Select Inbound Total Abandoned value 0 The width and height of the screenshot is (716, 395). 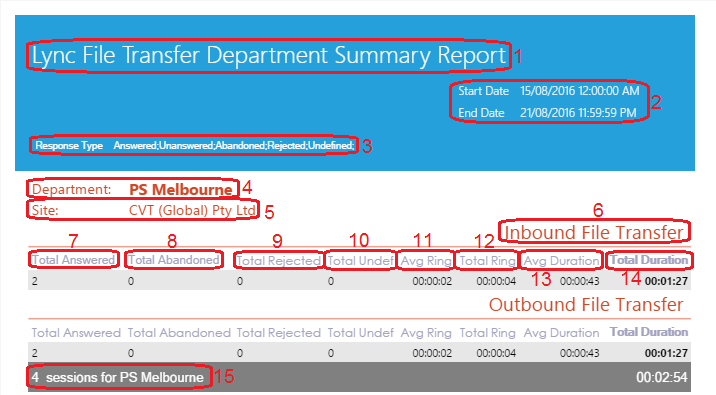click(131, 281)
